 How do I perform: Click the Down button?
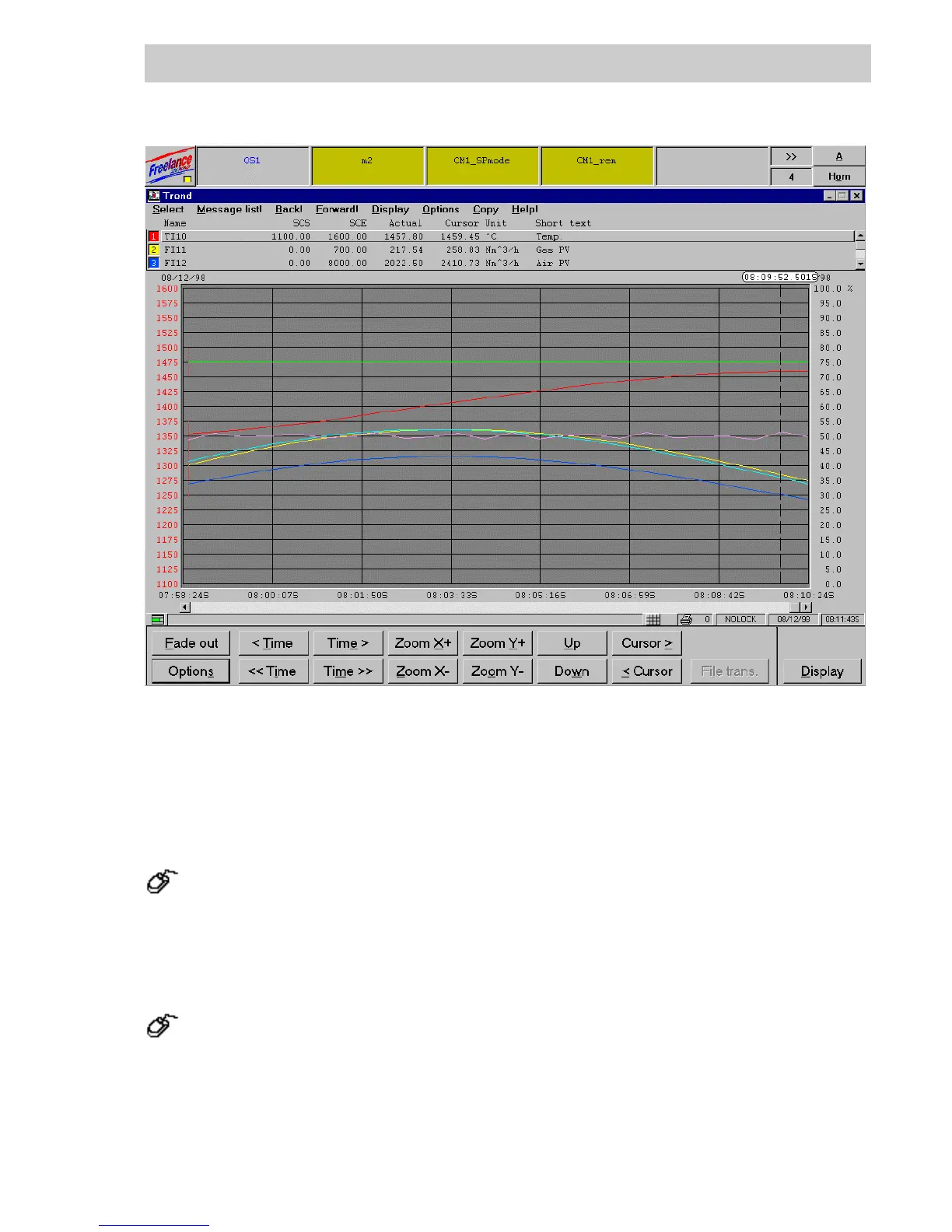tap(572, 671)
